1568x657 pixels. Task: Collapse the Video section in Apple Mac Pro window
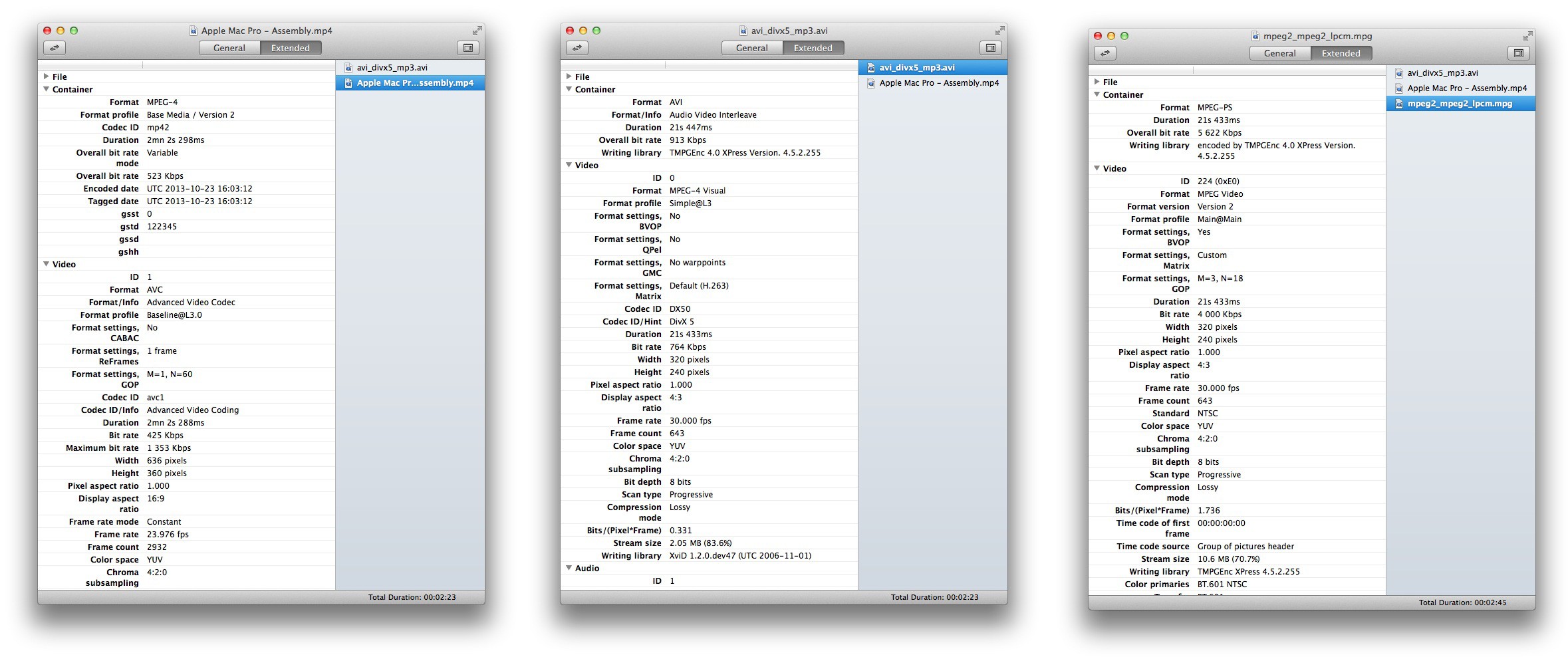[47, 264]
